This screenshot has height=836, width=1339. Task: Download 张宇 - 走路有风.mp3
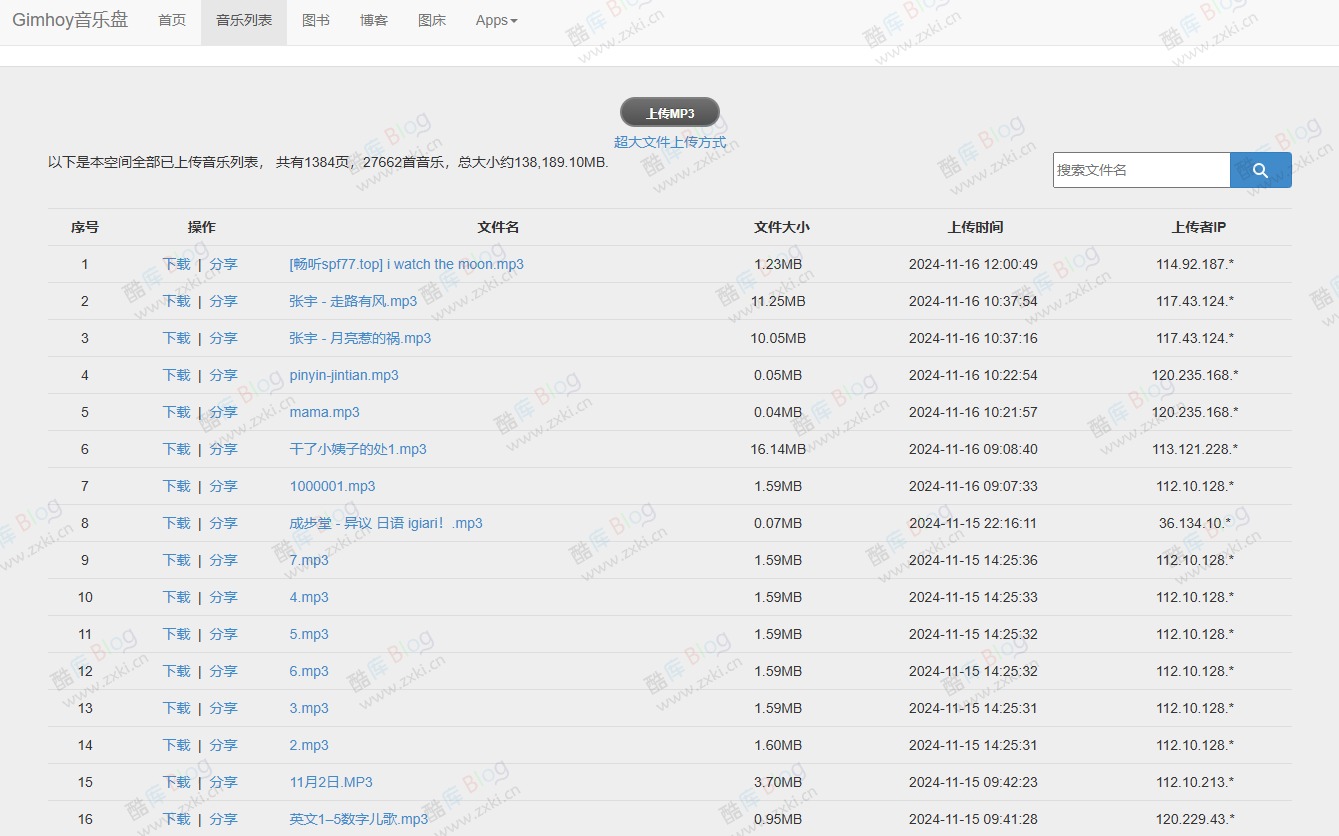click(x=176, y=301)
